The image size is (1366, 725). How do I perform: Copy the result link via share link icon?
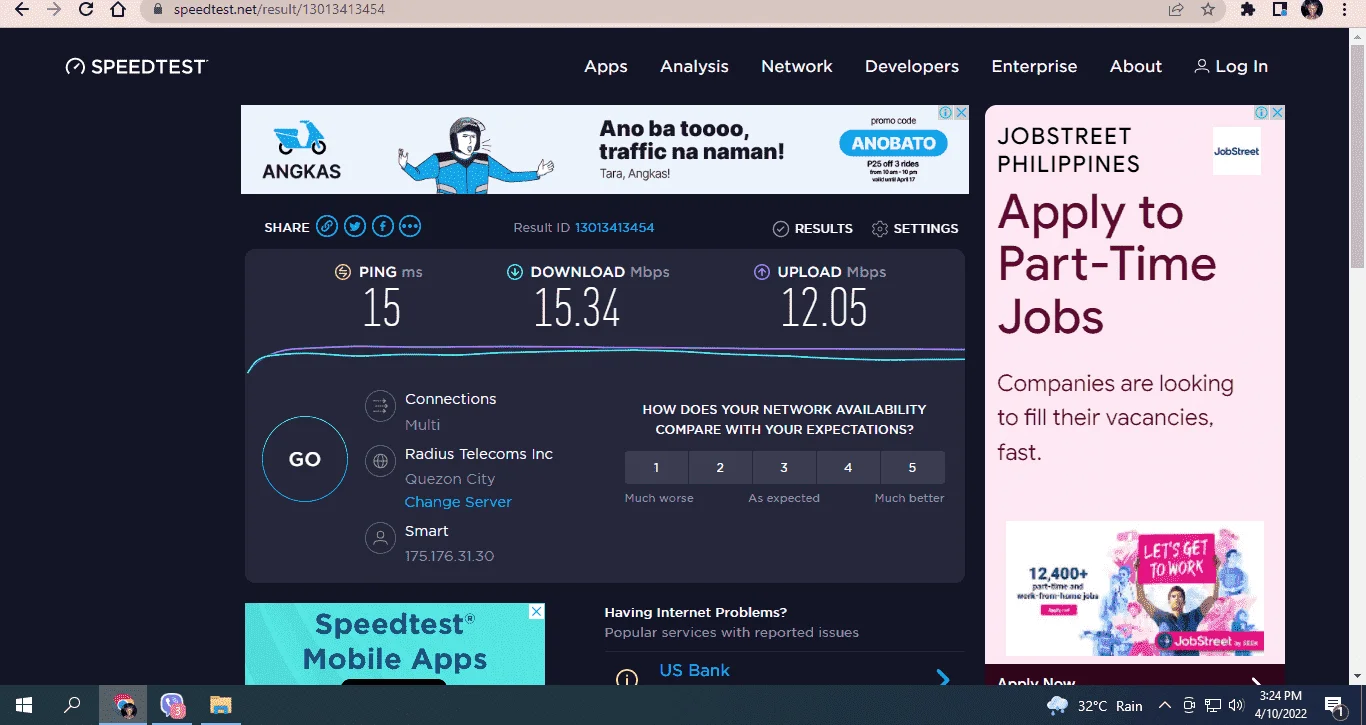pyautogui.click(x=327, y=227)
